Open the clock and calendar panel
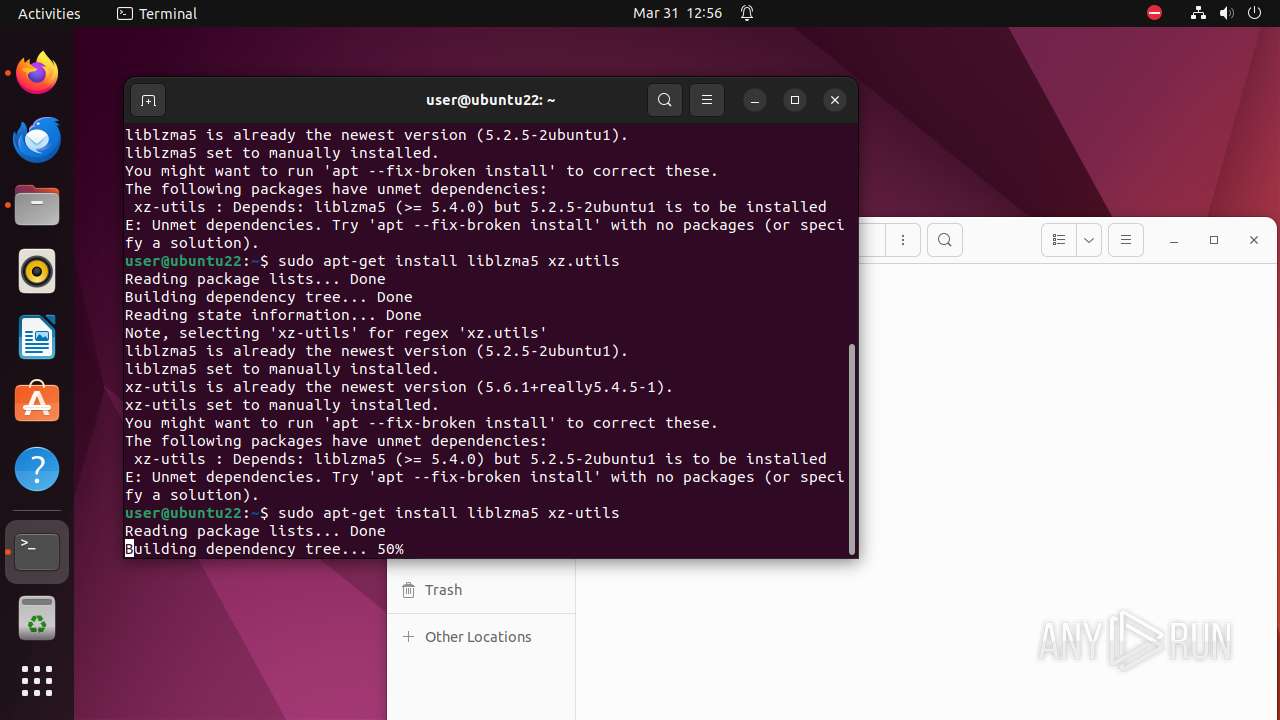 [677, 13]
